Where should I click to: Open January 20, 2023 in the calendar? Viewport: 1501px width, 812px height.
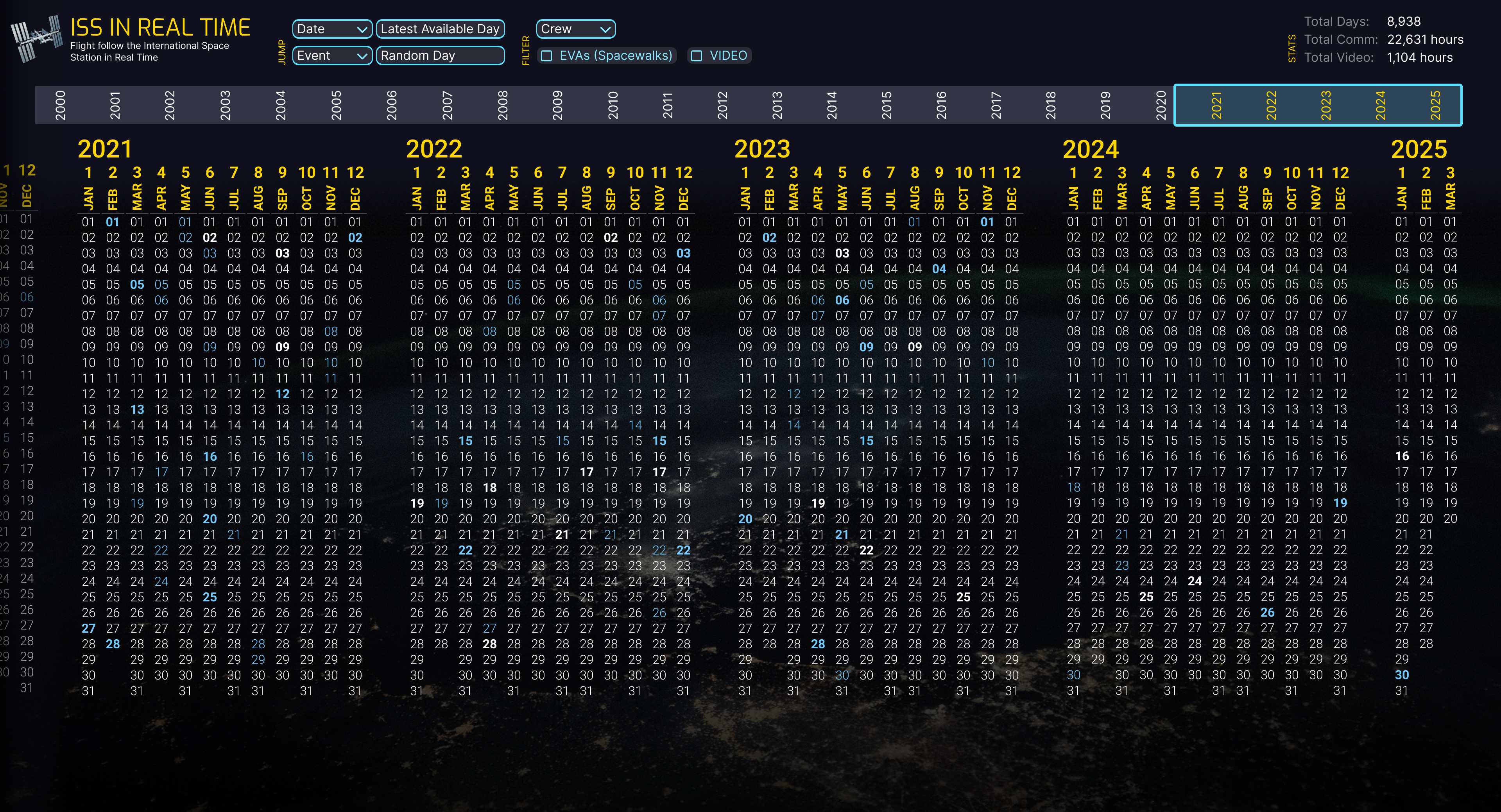pyautogui.click(x=745, y=519)
